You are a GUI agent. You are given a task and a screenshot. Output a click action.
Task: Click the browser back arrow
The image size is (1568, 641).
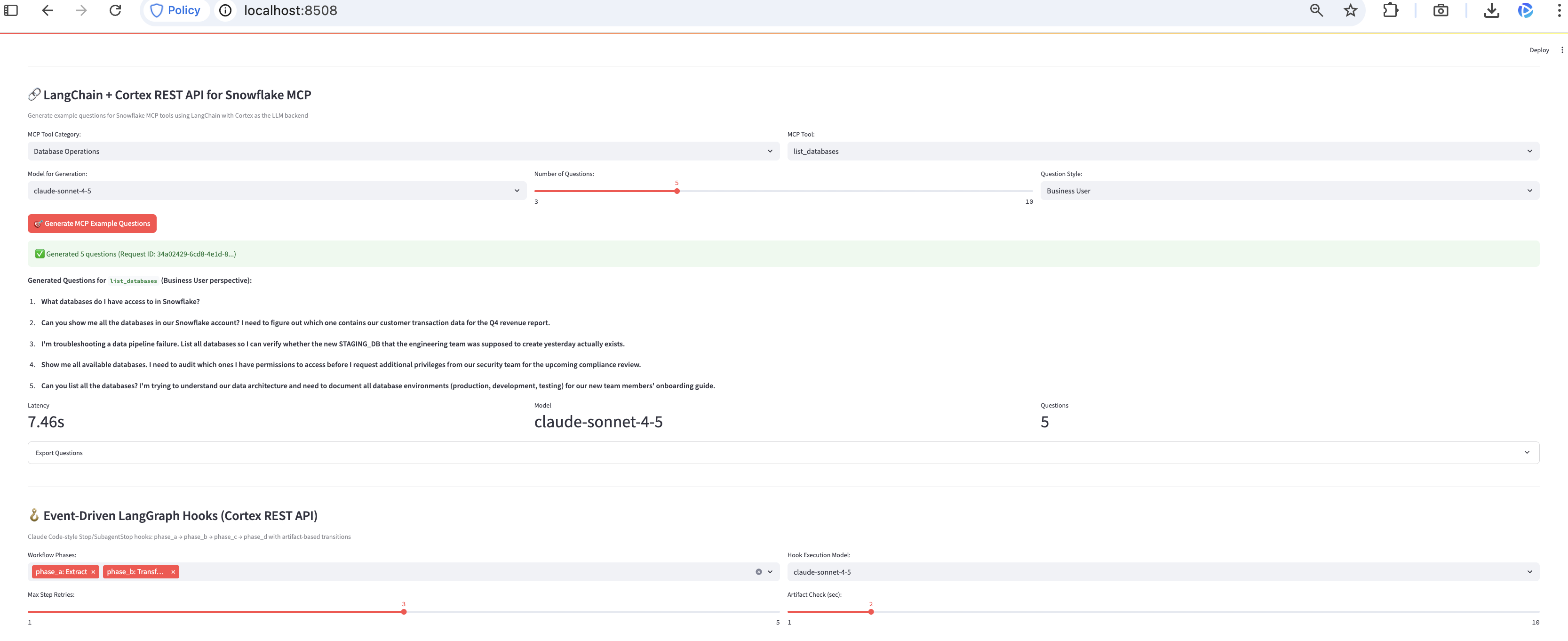click(x=48, y=10)
